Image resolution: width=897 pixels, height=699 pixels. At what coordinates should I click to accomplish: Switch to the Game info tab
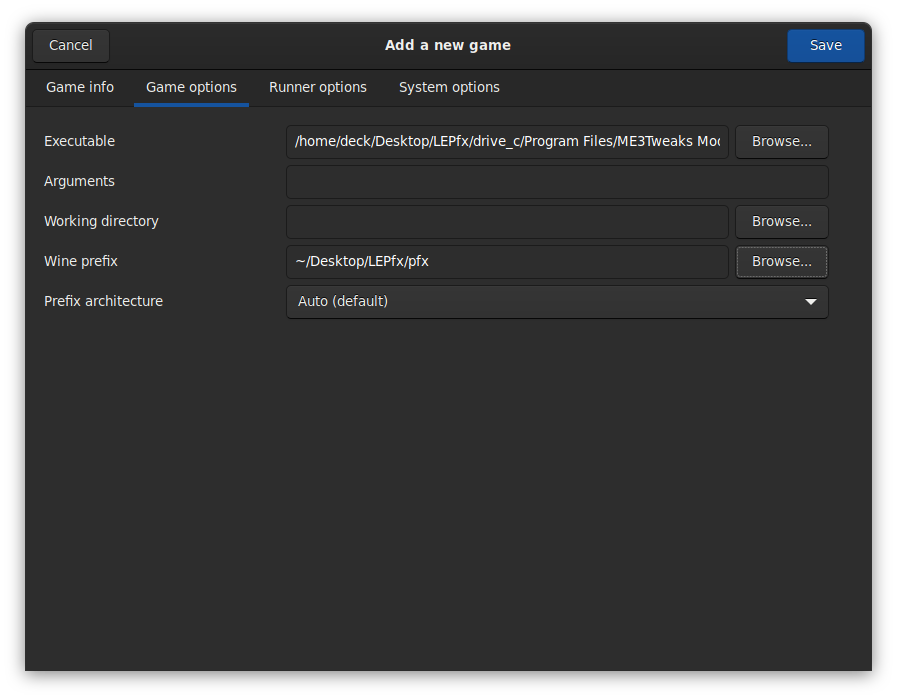click(80, 87)
